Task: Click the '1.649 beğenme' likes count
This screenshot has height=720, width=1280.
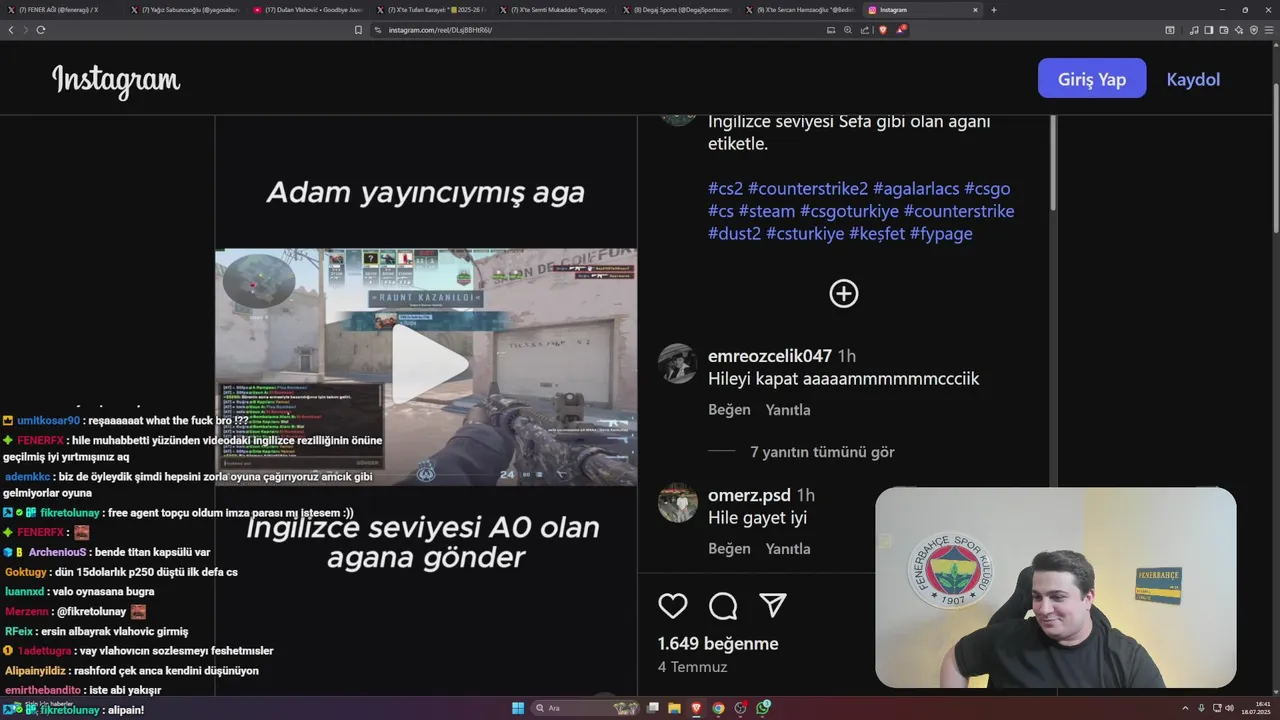Action: coord(718,644)
